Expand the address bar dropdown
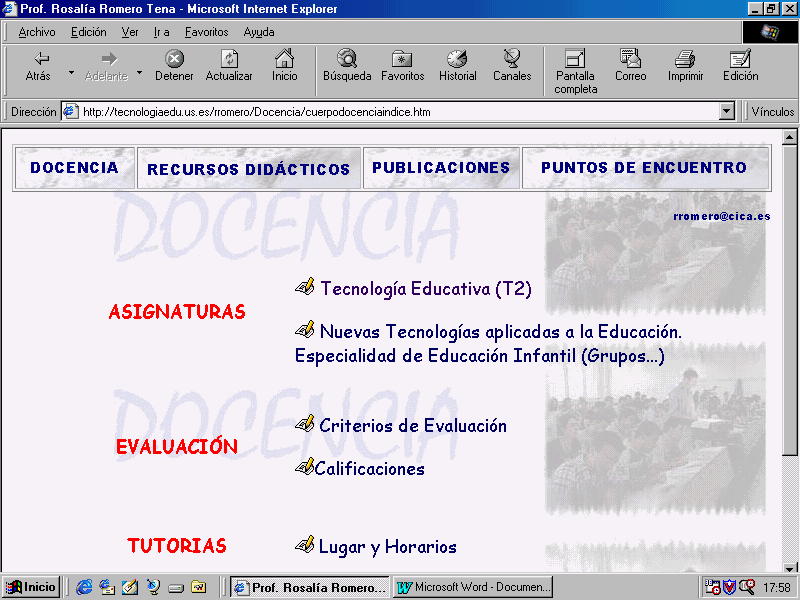The image size is (800, 600). click(727, 112)
